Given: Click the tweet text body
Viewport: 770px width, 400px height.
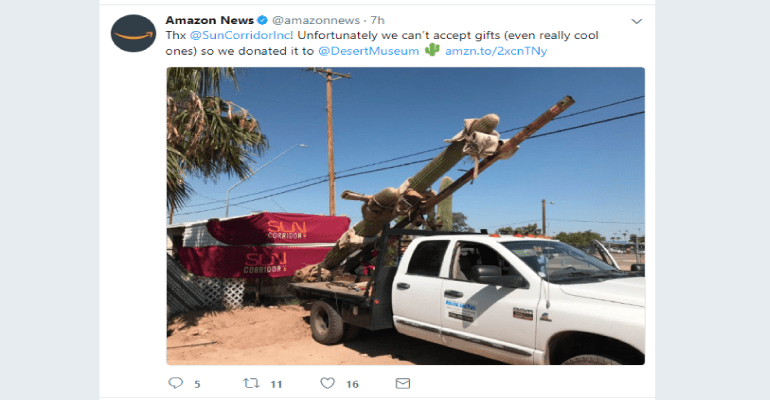Looking at the screenshot, I should 382,43.
